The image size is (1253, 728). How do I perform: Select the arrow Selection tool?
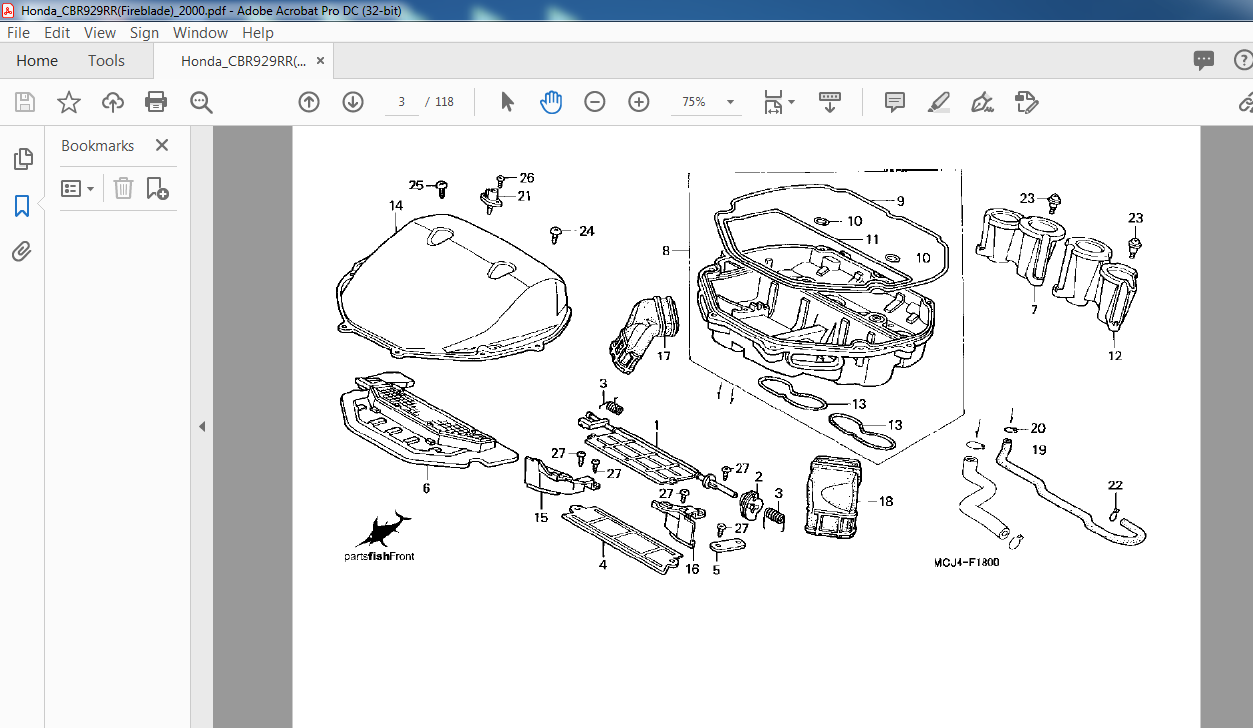point(507,102)
